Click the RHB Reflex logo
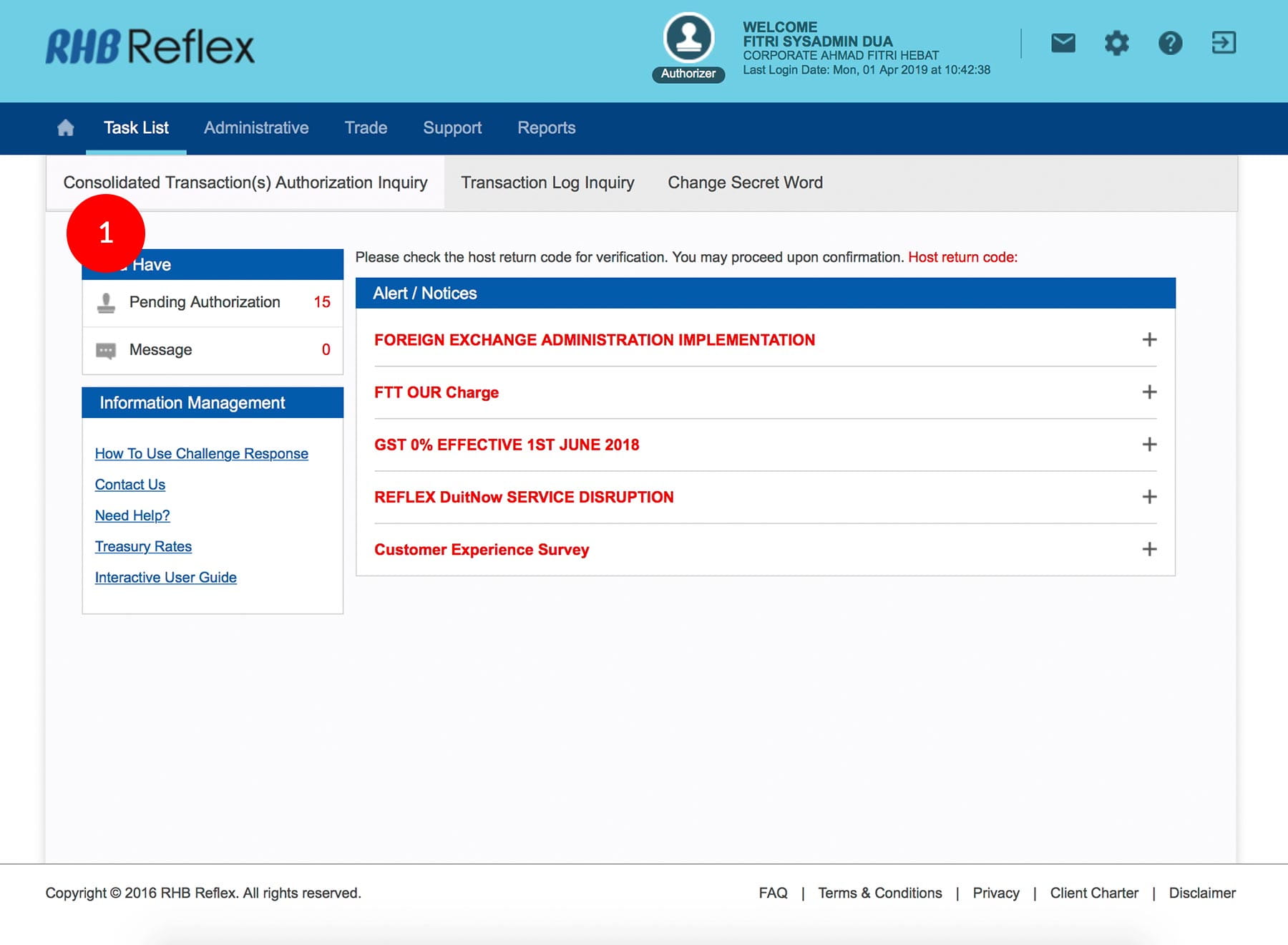 (150, 47)
